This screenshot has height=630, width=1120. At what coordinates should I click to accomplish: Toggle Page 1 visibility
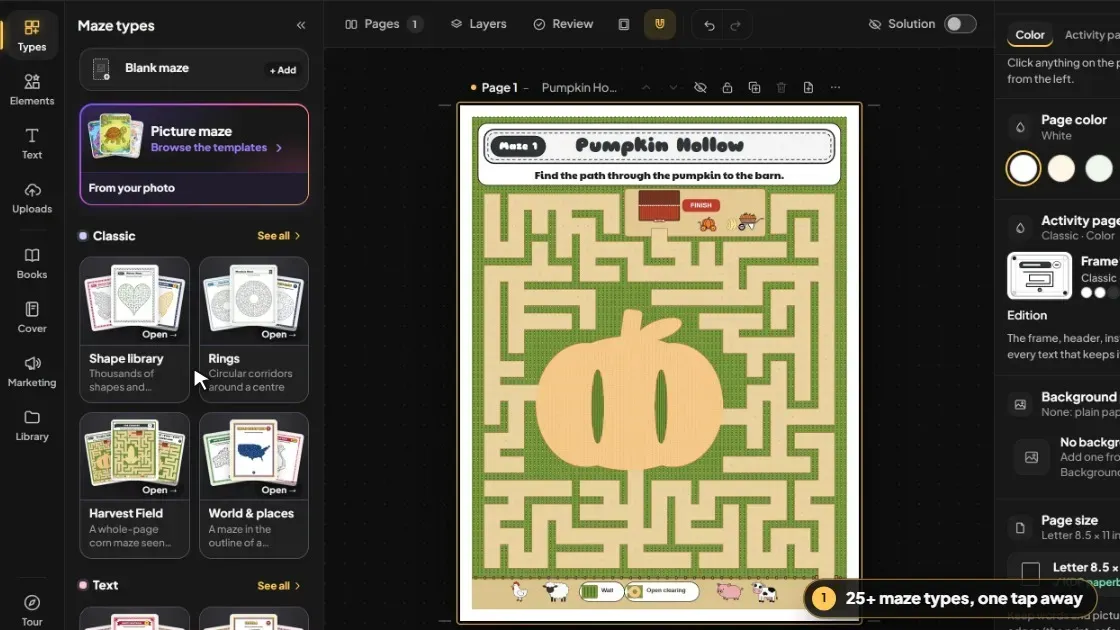(x=700, y=88)
